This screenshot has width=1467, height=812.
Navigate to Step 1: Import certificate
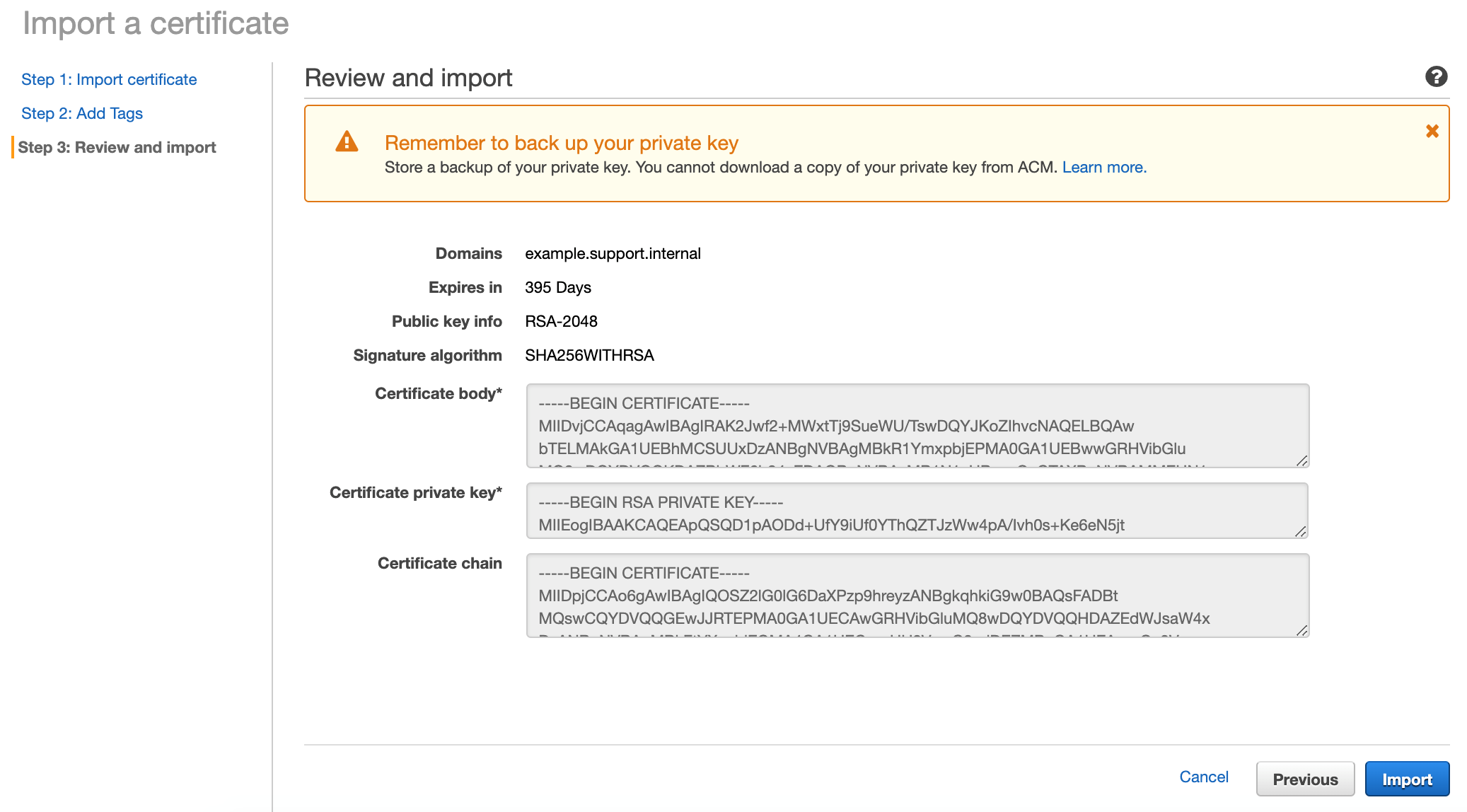(x=109, y=79)
